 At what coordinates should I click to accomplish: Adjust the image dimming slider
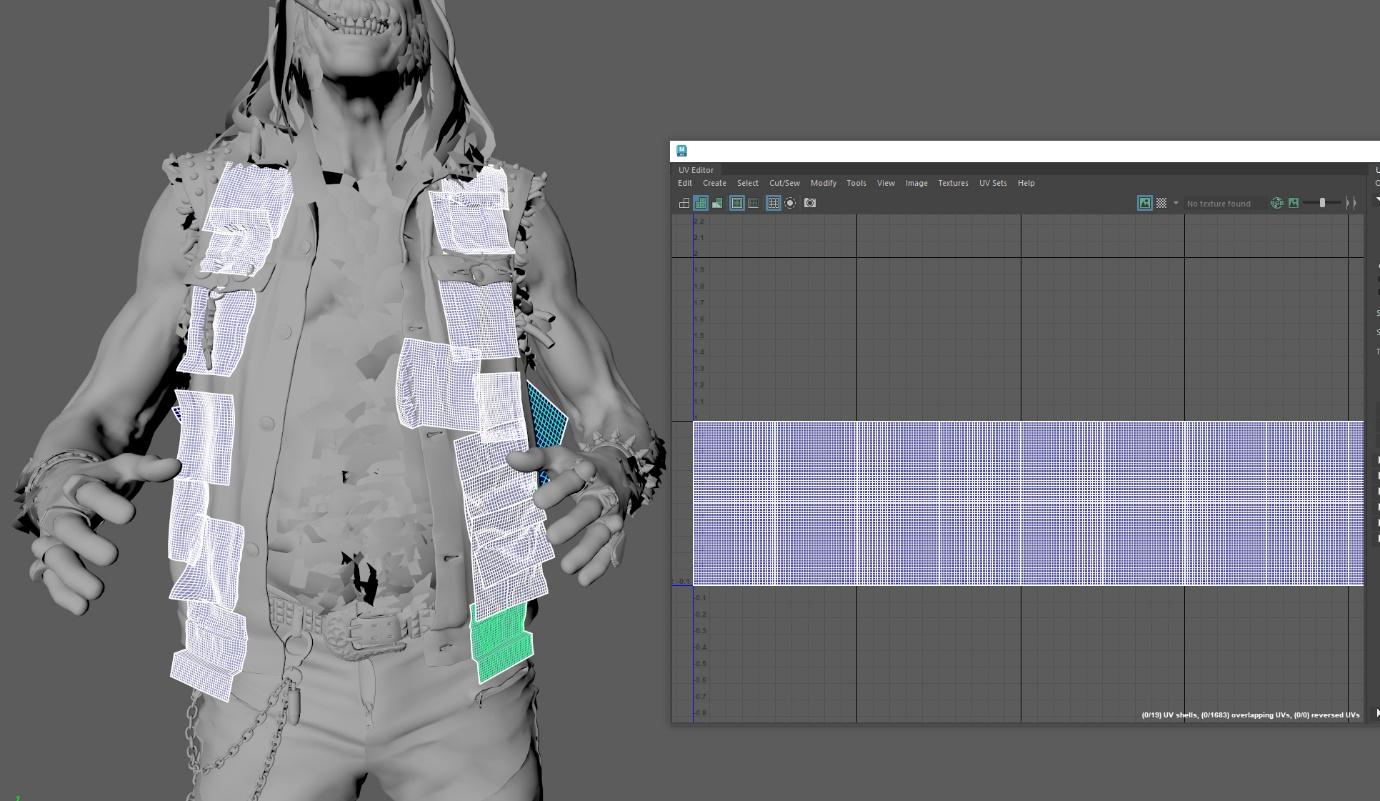coord(1322,203)
